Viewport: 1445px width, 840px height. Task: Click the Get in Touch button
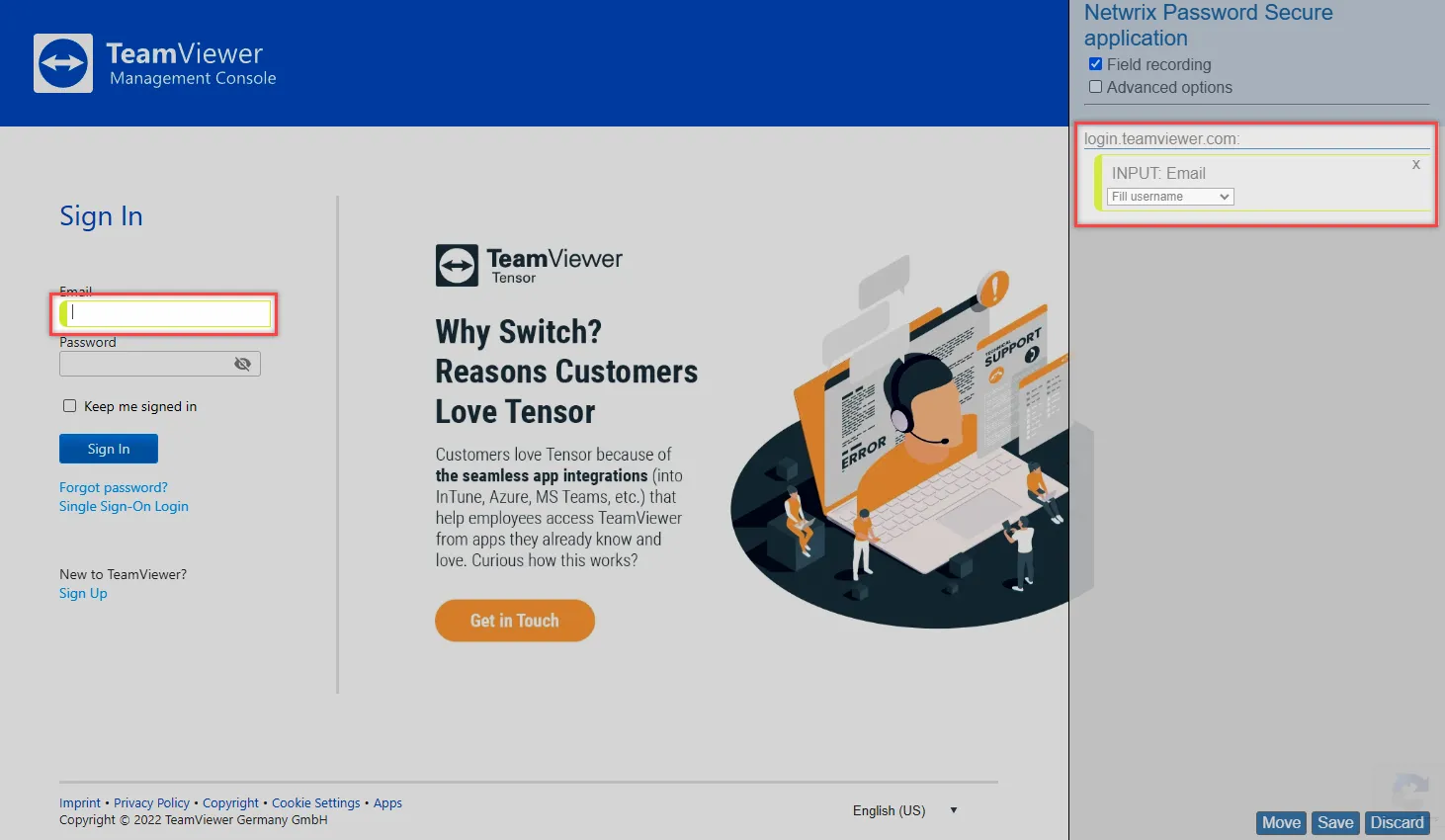[515, 621]
